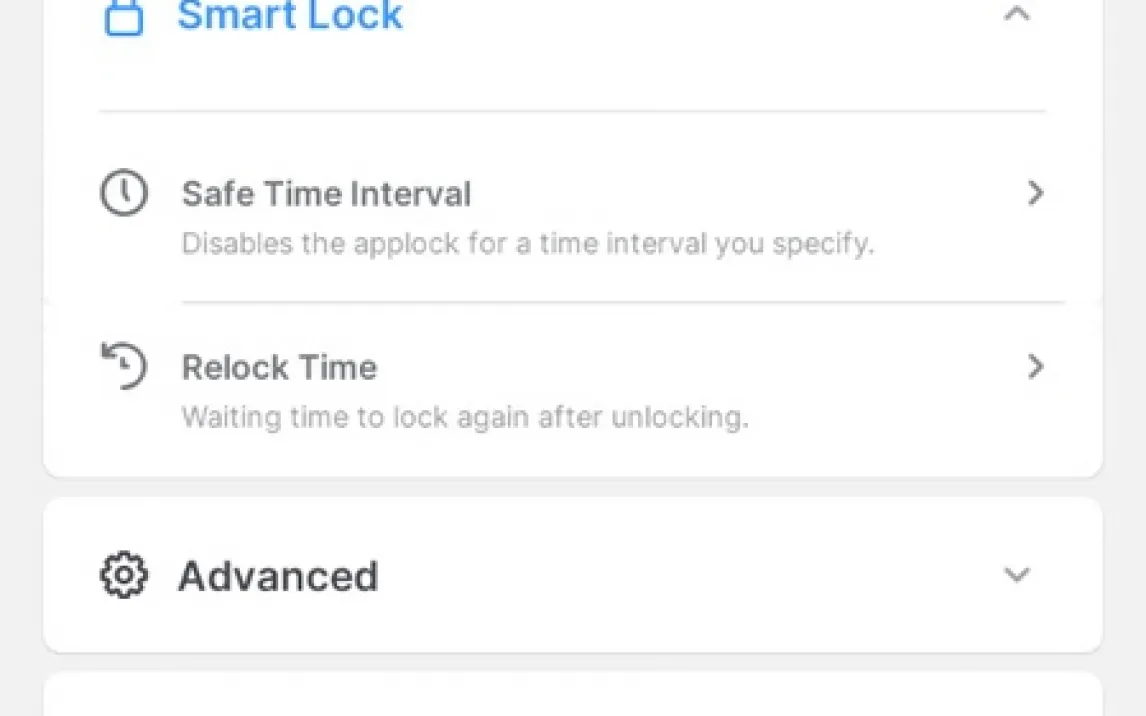This screenshot has height=716, width=1146.
Task: Click the Advanced gear icon
Action: [x=124, y=575]
